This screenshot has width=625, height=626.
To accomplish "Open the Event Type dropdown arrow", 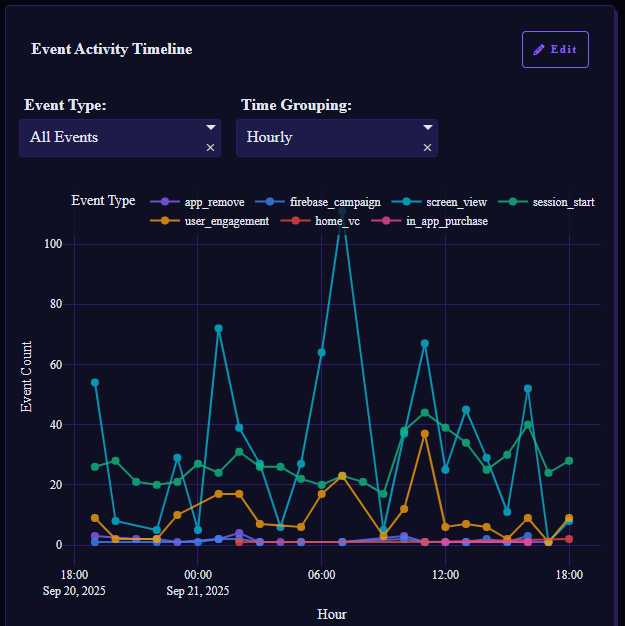I will (x=210, y=127).
